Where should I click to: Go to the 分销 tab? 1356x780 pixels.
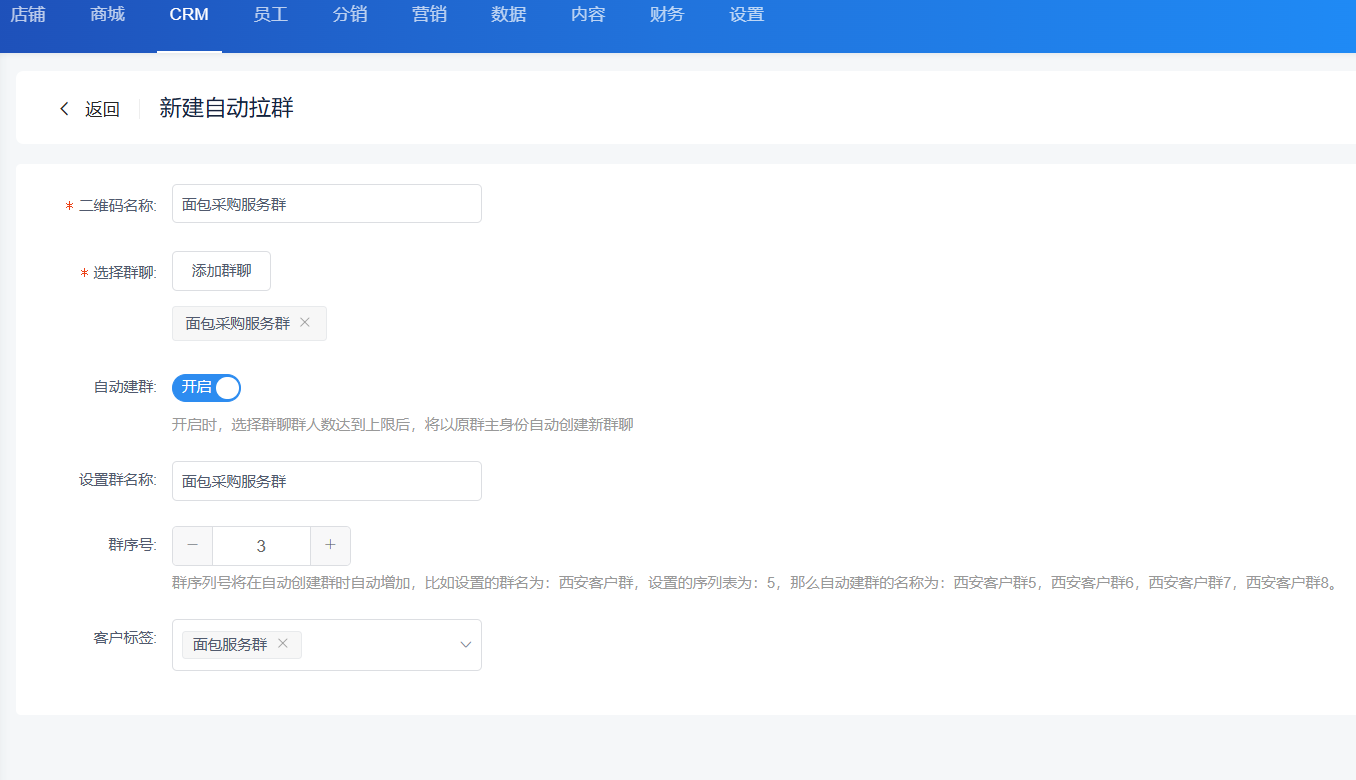coord(349,15)
